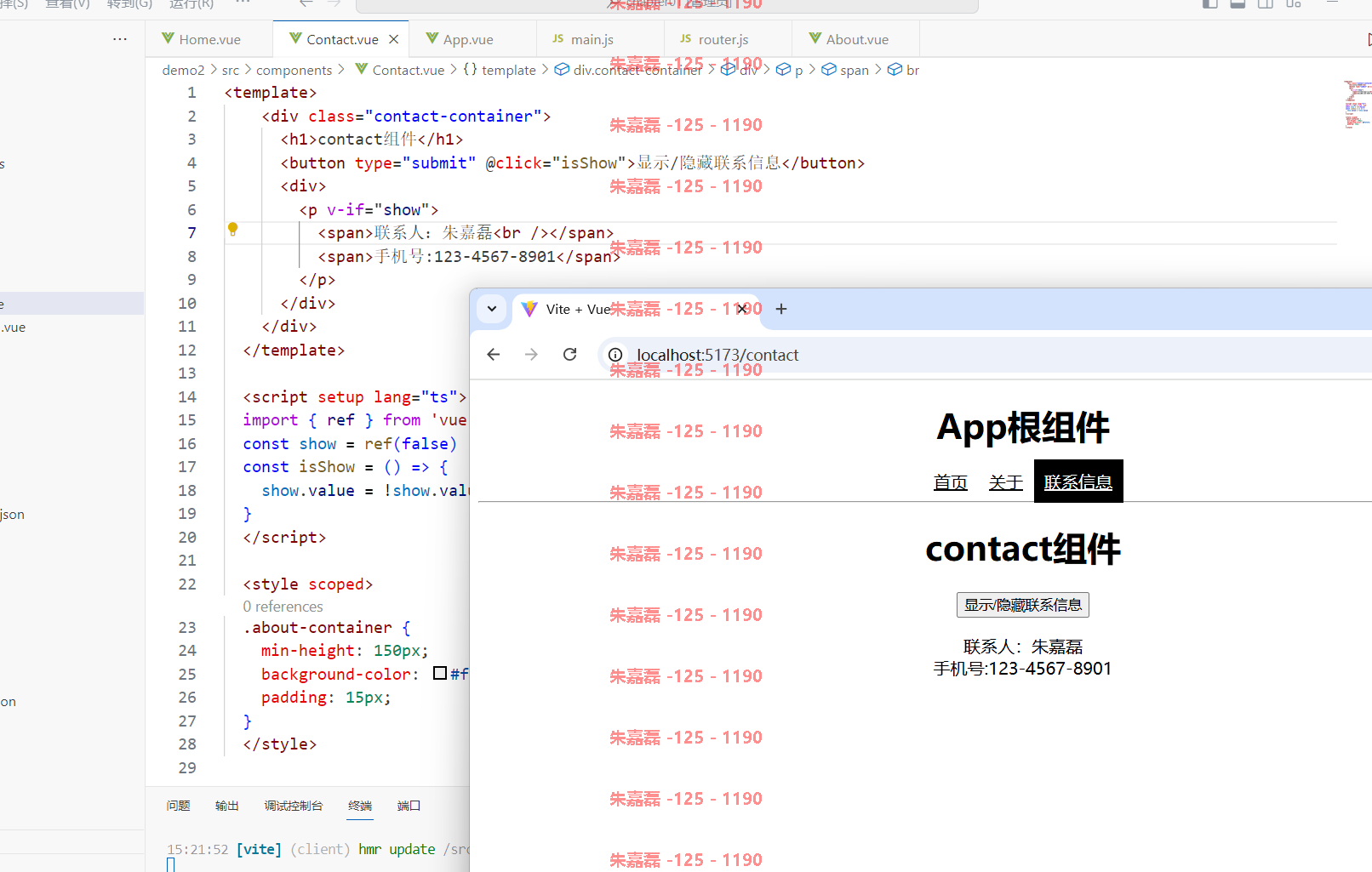
Task: Open the components breadcrumb segment
Action: [294, 70]
